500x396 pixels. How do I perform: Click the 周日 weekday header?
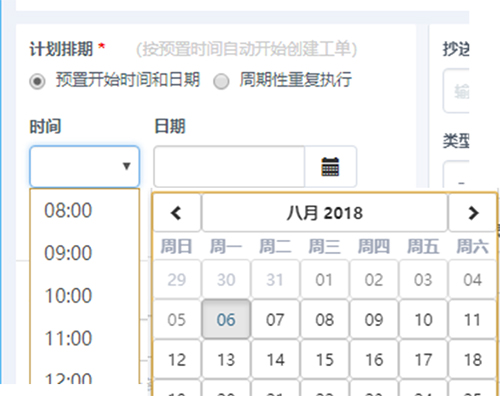point(176,247)
